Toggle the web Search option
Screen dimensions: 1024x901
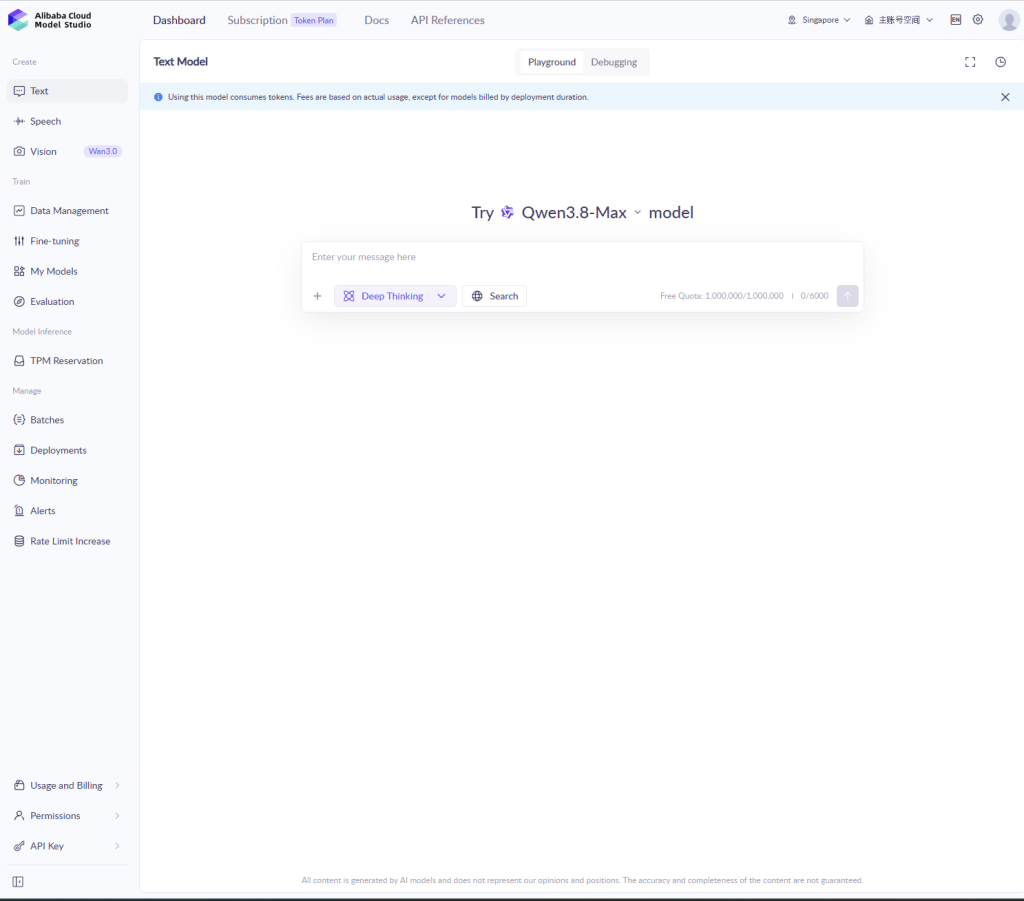tap(494, 296)
